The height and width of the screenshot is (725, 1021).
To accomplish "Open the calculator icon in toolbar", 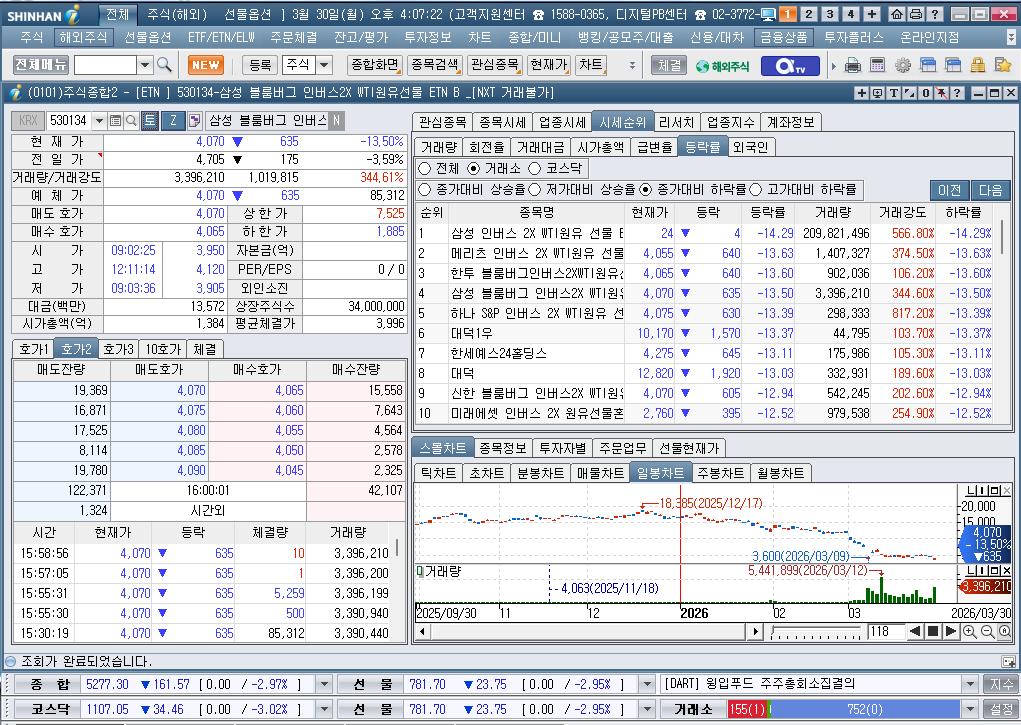I will 877,65.
